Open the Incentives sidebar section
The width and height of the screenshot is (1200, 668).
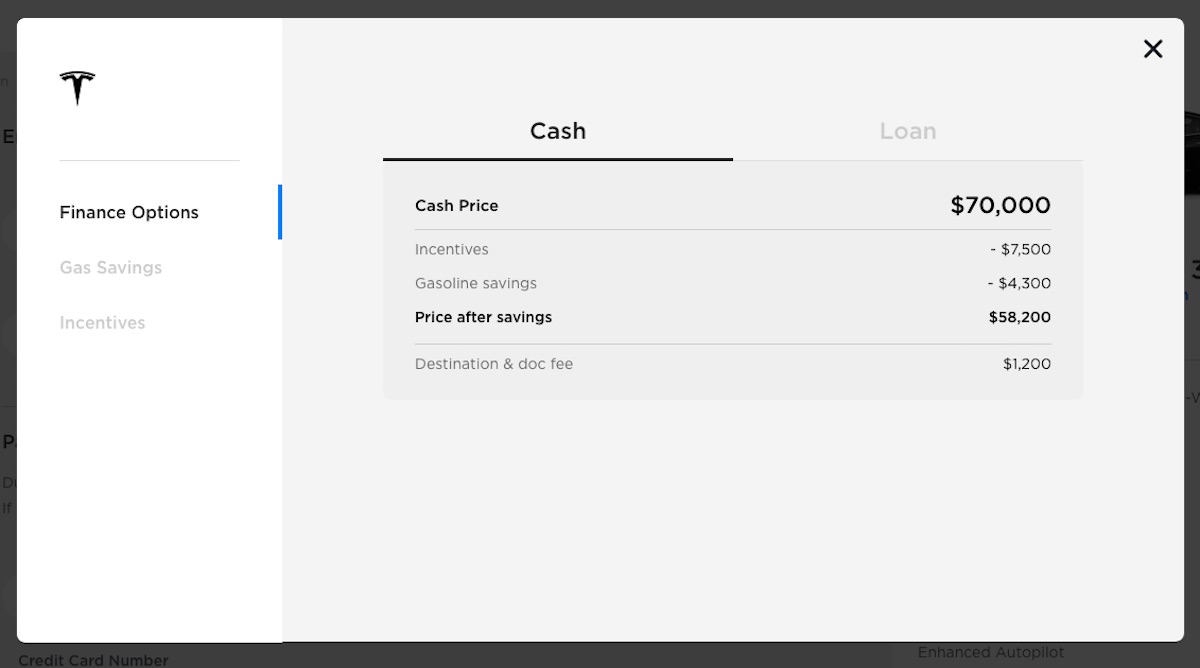pos(102,322)
